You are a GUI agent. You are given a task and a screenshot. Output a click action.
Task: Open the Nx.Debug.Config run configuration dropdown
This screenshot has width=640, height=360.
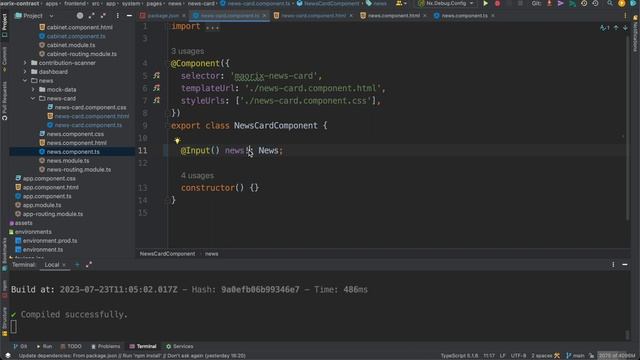446,3
